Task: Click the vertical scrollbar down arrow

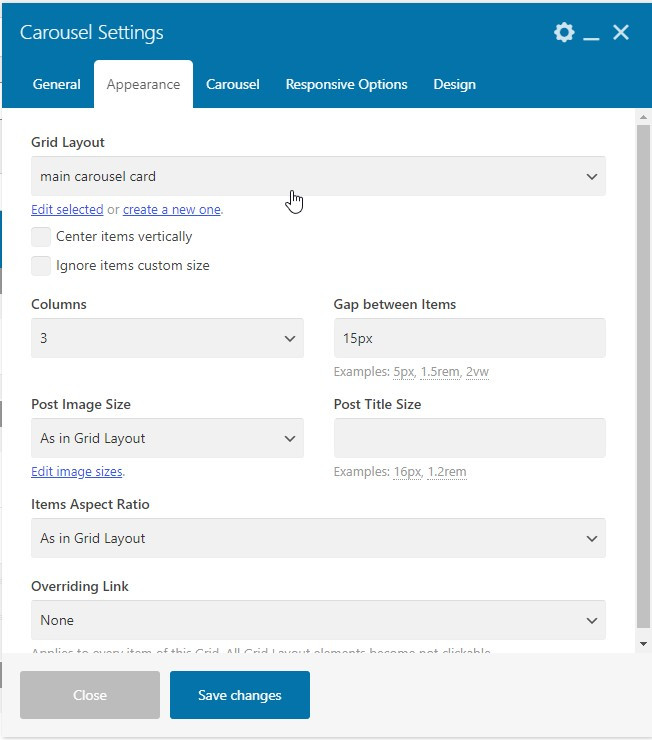Action: 643,644
